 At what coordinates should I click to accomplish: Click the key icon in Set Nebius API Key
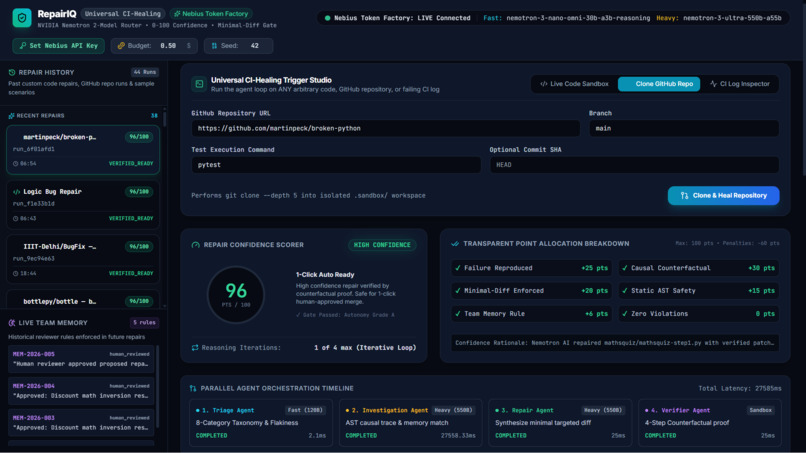click(x=23, y=46)
